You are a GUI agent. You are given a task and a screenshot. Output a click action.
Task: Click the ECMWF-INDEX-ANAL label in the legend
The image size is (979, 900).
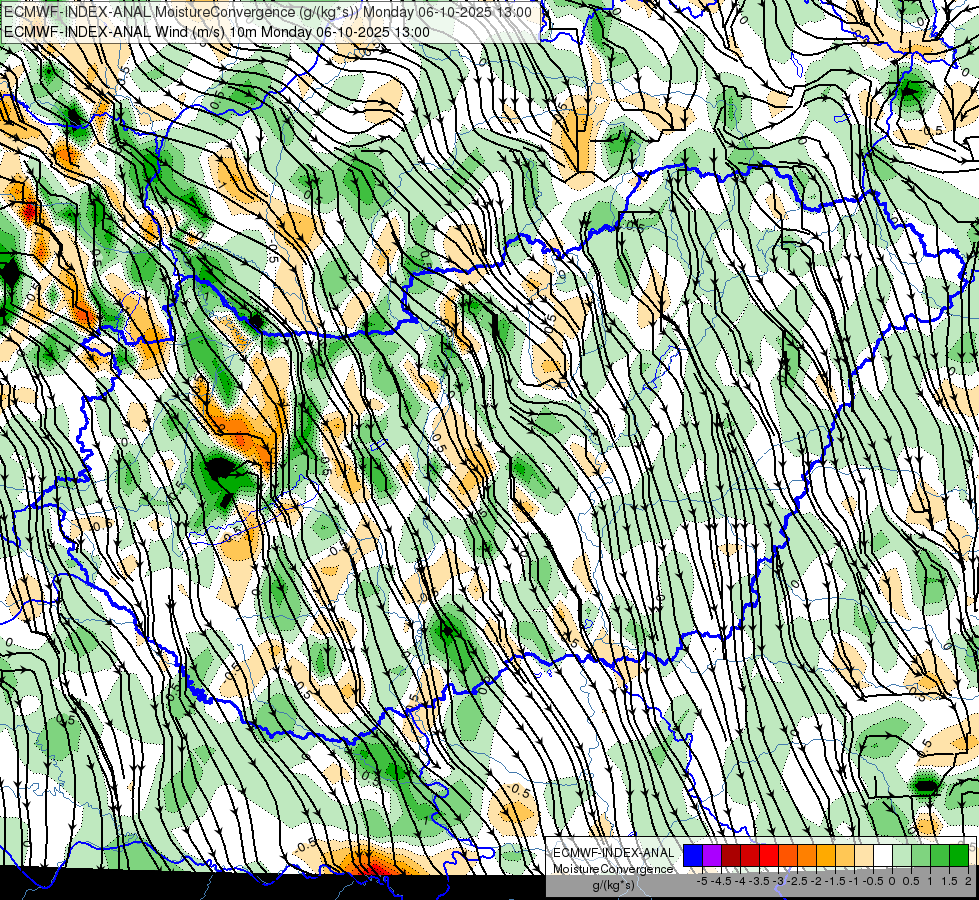613,853
